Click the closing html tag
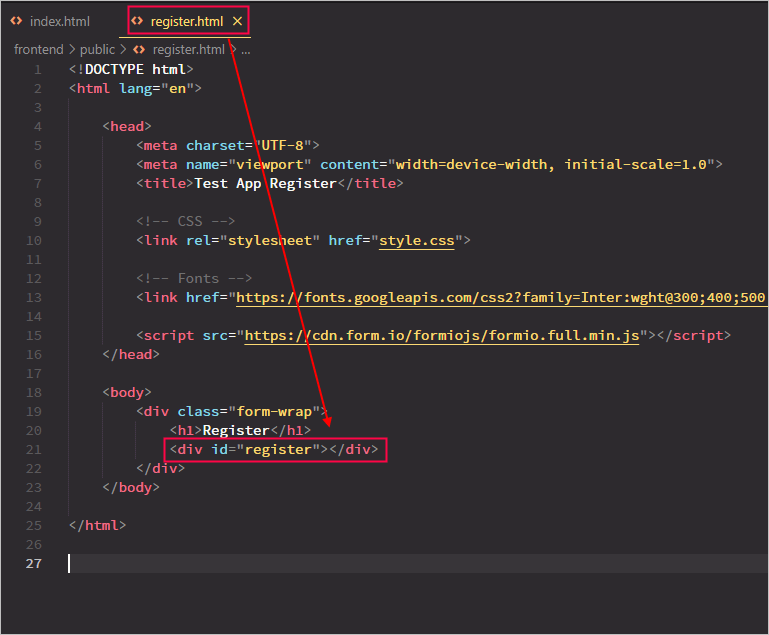Viewport: 769px width, 635px height. pos(98,526)
